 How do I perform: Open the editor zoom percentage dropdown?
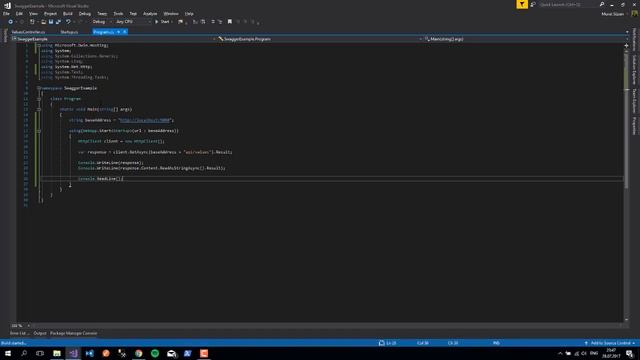tap(20, 326)
